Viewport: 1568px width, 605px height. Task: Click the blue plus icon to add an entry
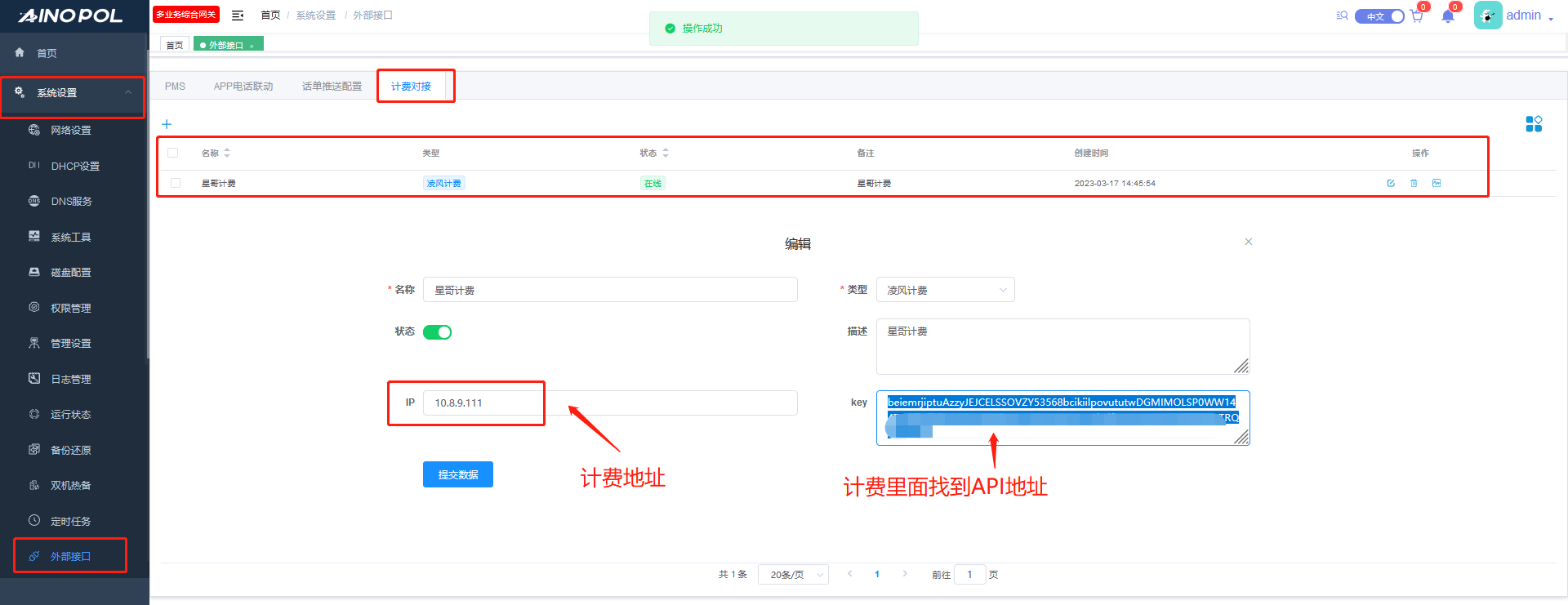click(167, 124)
